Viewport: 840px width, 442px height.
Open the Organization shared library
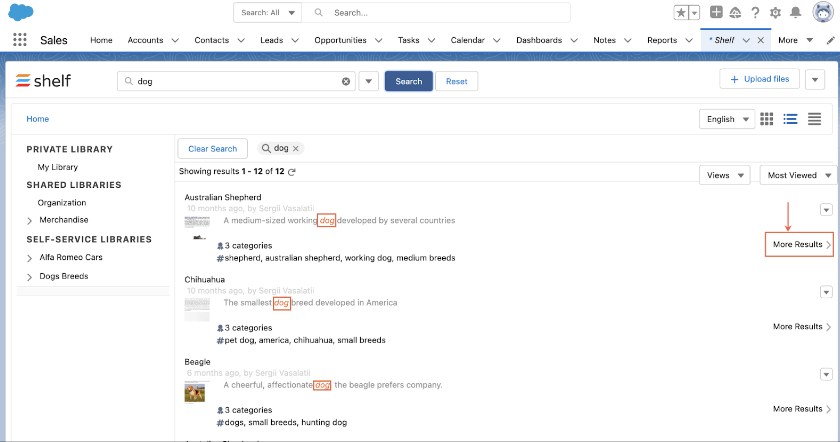[x=62, y=203]
